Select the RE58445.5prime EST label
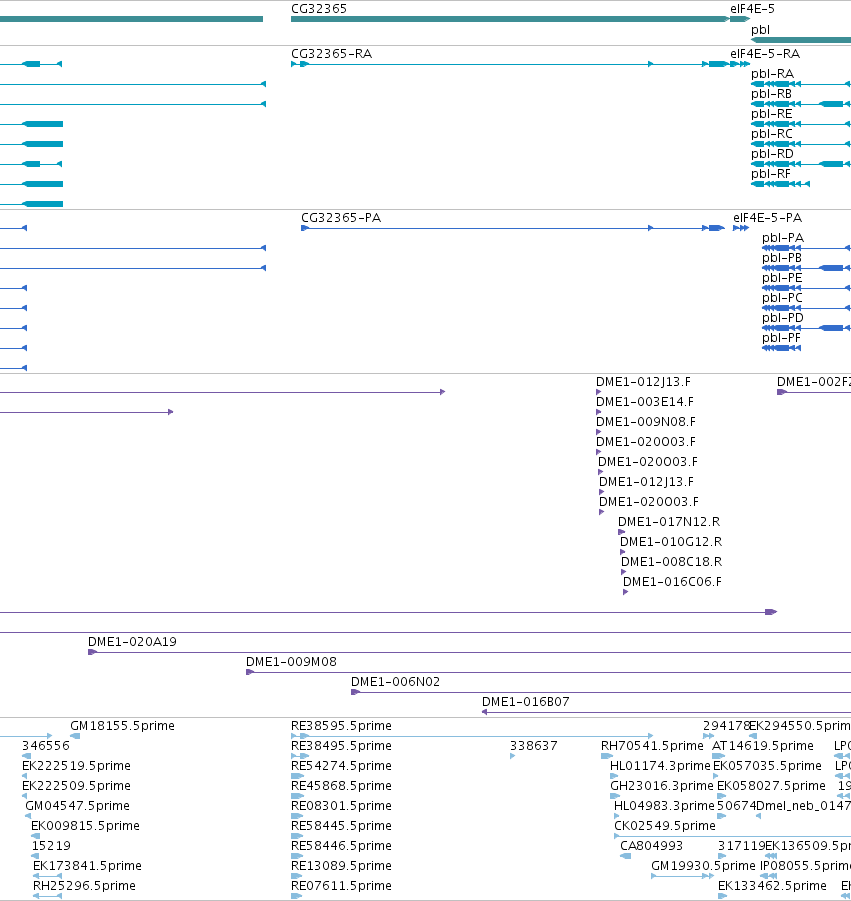Viewport: 851px width, 901px height. point(341,826)
